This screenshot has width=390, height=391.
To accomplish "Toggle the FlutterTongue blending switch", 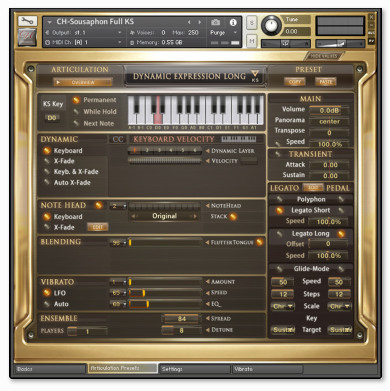I will tap(259, 242).
